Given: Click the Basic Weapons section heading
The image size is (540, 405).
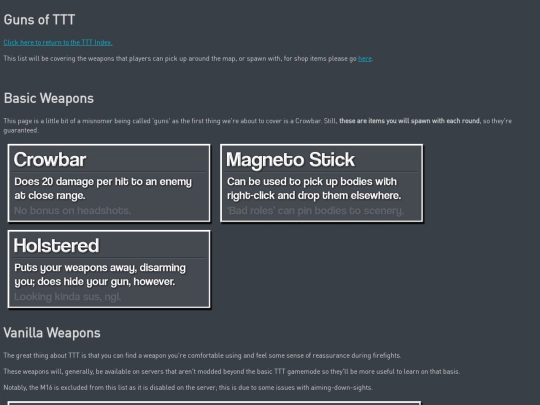Looking at the screenshot, I should 49,98.
